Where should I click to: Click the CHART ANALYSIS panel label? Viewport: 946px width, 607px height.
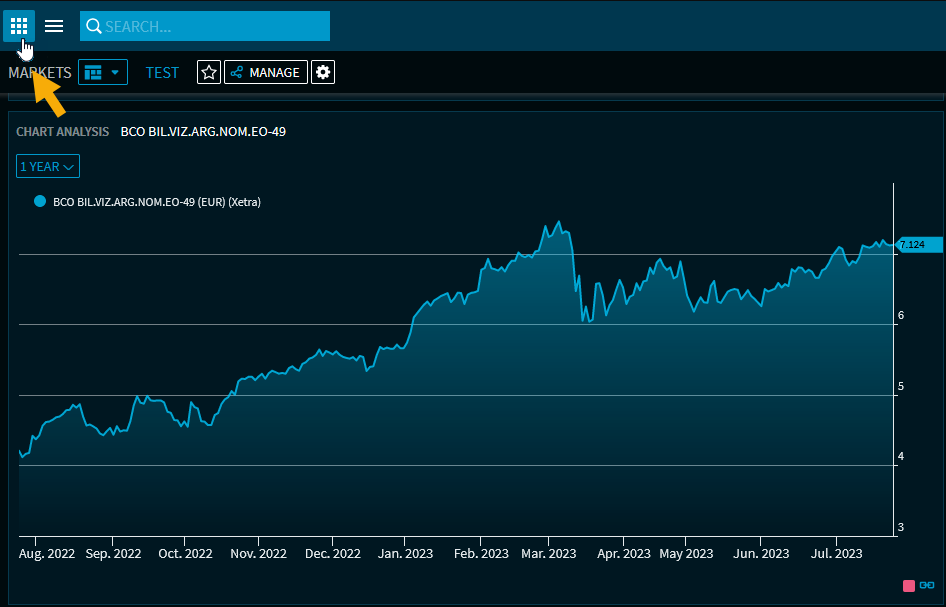[62, 131]
